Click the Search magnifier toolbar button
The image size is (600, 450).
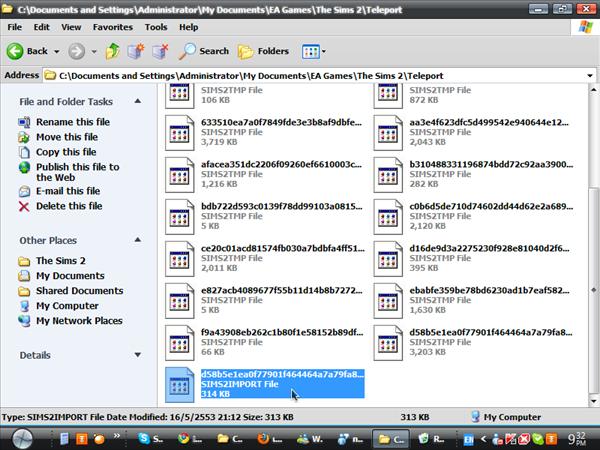(x=204, y=51)
